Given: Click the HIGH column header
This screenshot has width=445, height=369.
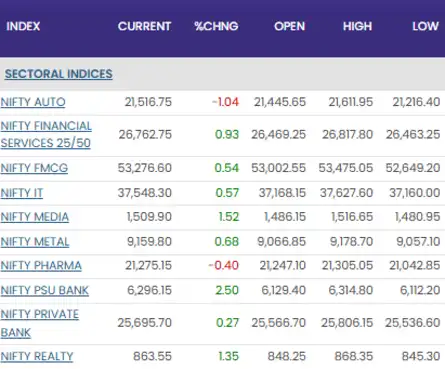Looking at the screenshot, I should 357,26.
